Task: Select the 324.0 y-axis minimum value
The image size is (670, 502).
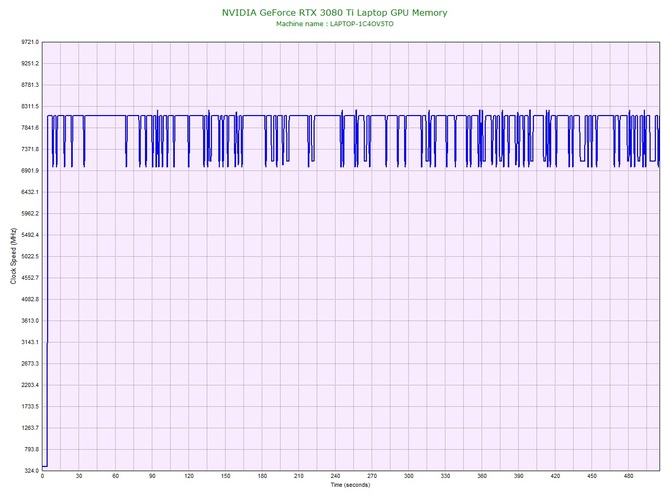Action: pyautogui.click(x=31, y=471)
